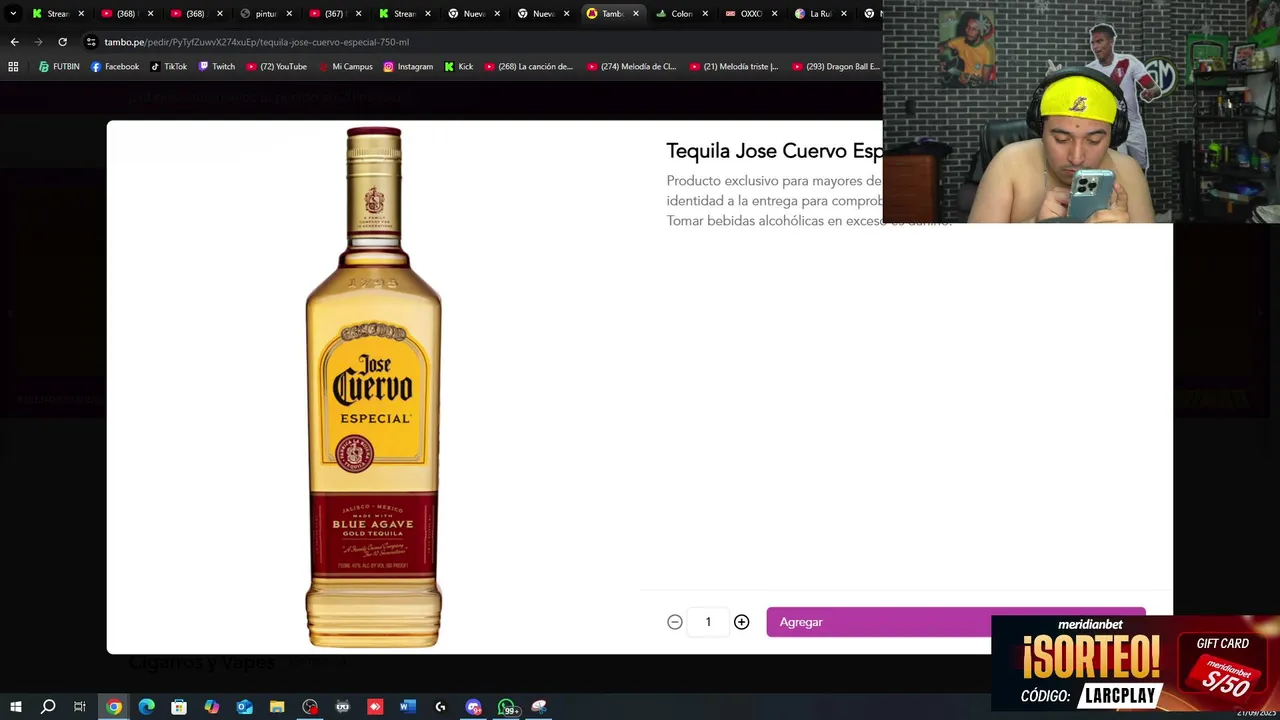
Task: Close the active Tambo tab
Action: (636, 14)
